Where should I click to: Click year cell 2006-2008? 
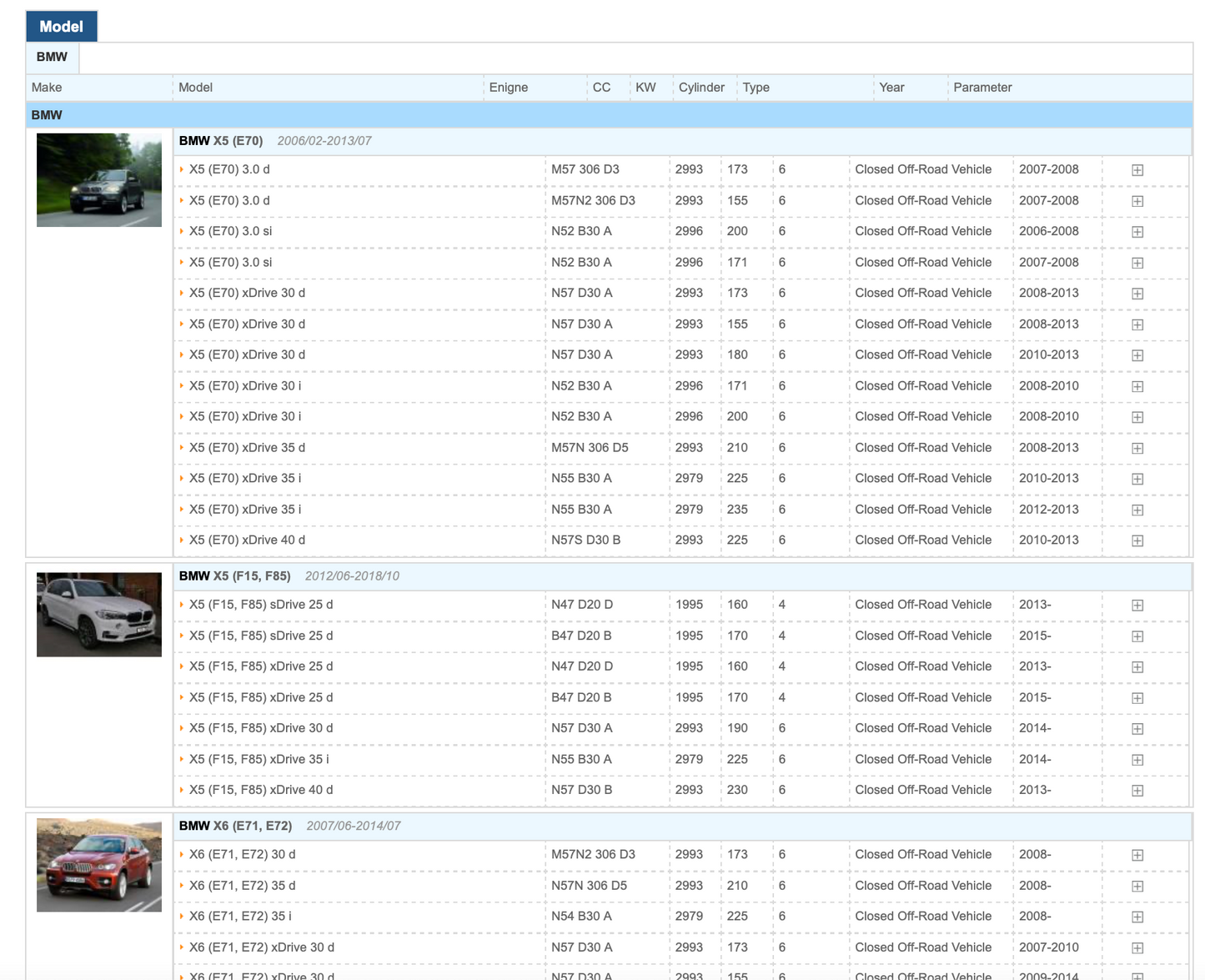pyautogui.click(x=1049, y=231)
